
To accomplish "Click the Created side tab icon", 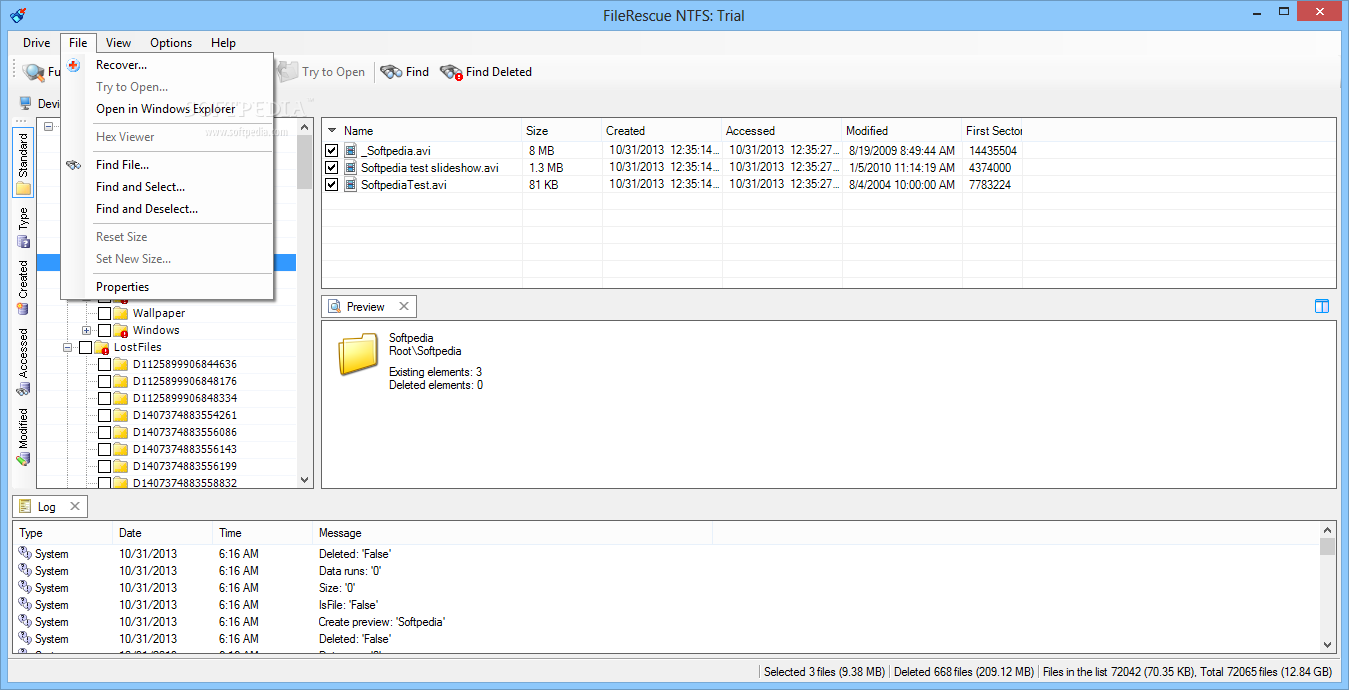I will pos(23,309).
